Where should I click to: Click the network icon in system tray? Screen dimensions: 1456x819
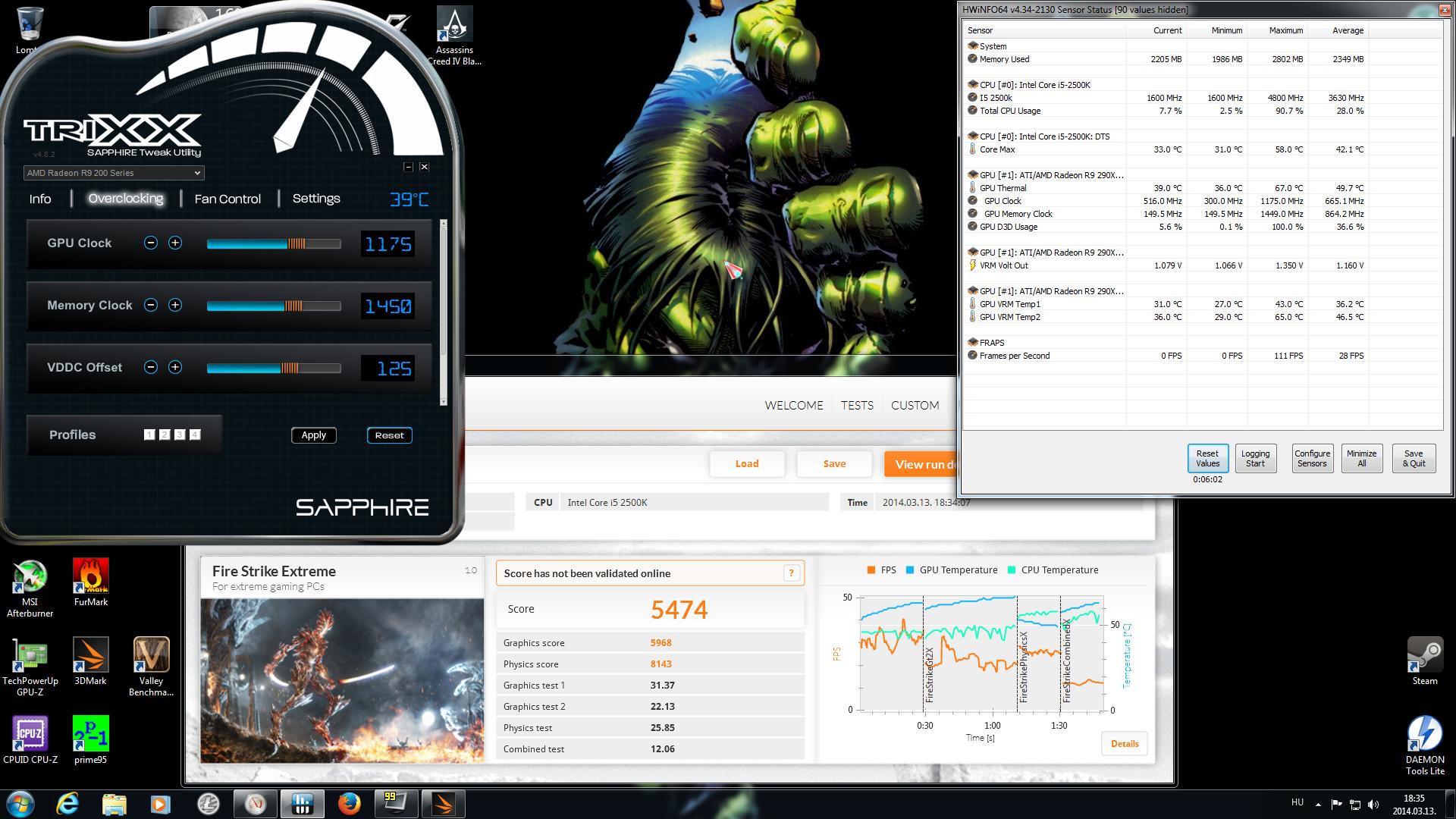[1354, 804]
